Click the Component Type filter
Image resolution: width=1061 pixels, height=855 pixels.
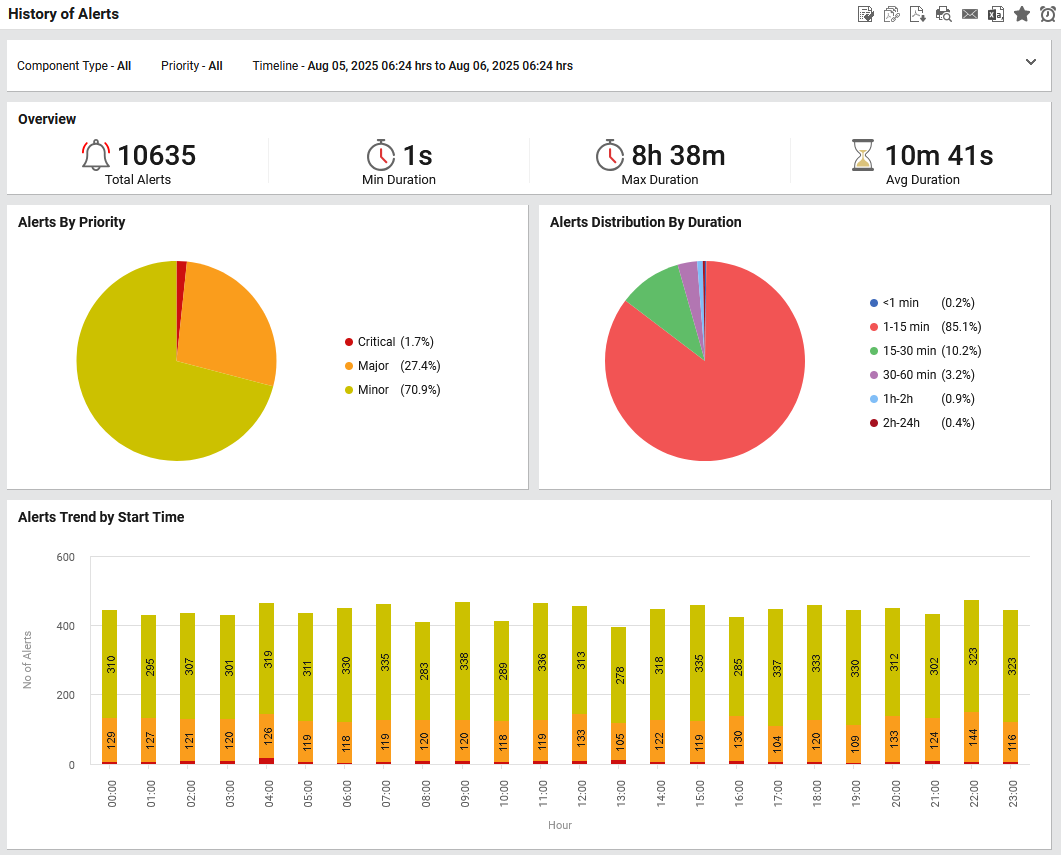pyautogui.click(x=74, y=66)
